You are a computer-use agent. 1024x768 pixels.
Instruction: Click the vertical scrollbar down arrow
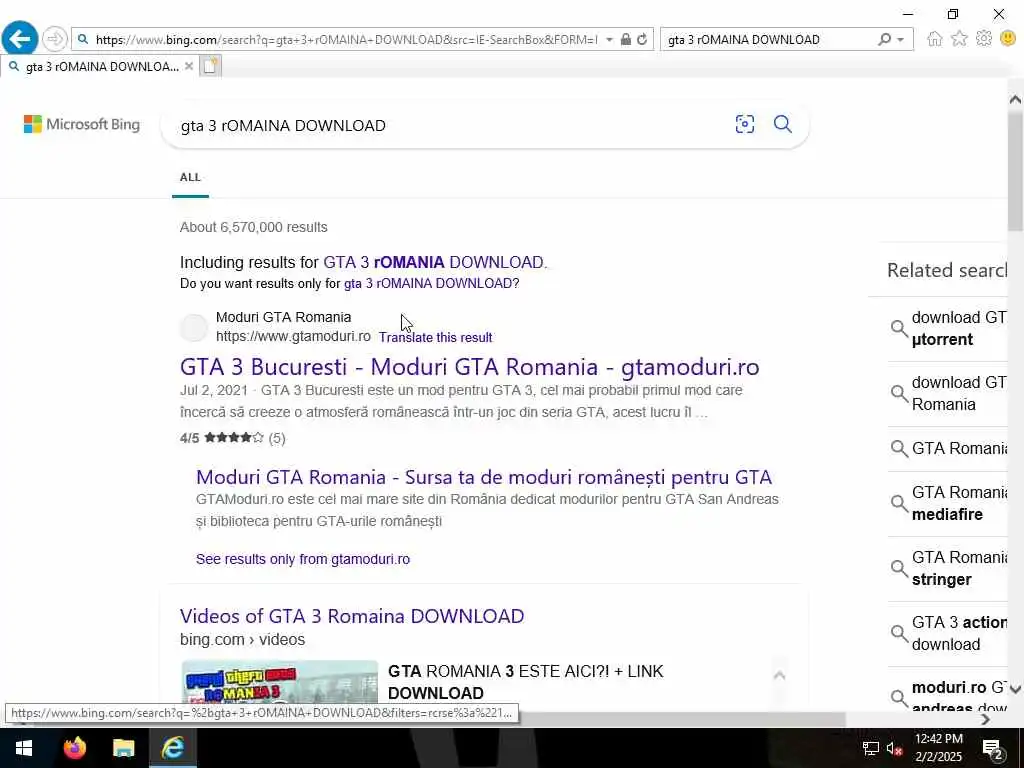(1015, 690)
